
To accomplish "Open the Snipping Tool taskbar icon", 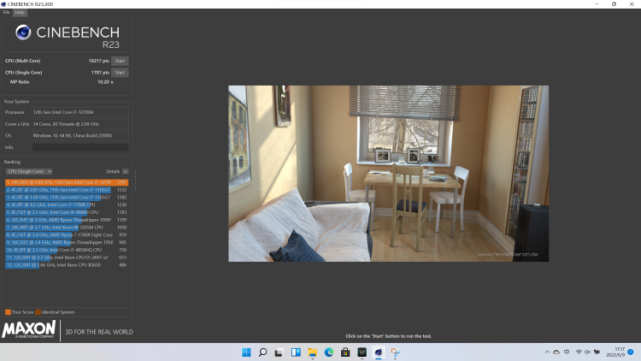I will click(395, 352).
